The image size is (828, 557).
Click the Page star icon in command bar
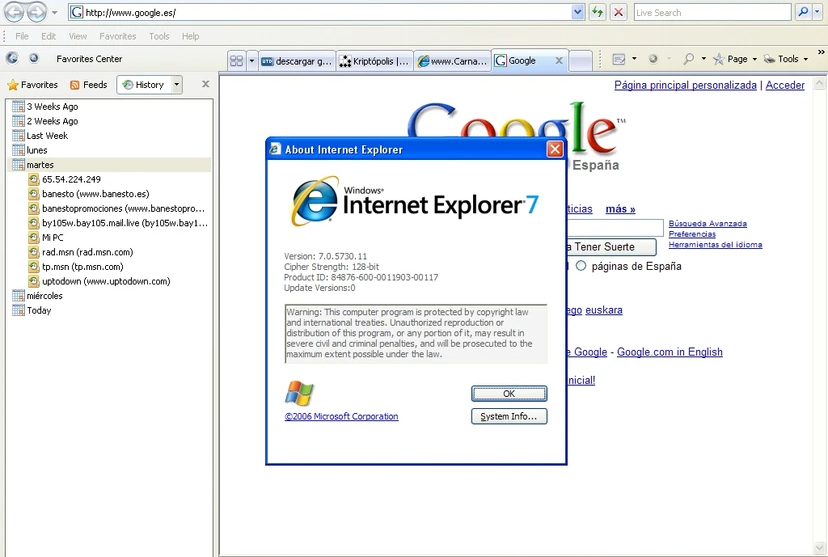(718, 59)
